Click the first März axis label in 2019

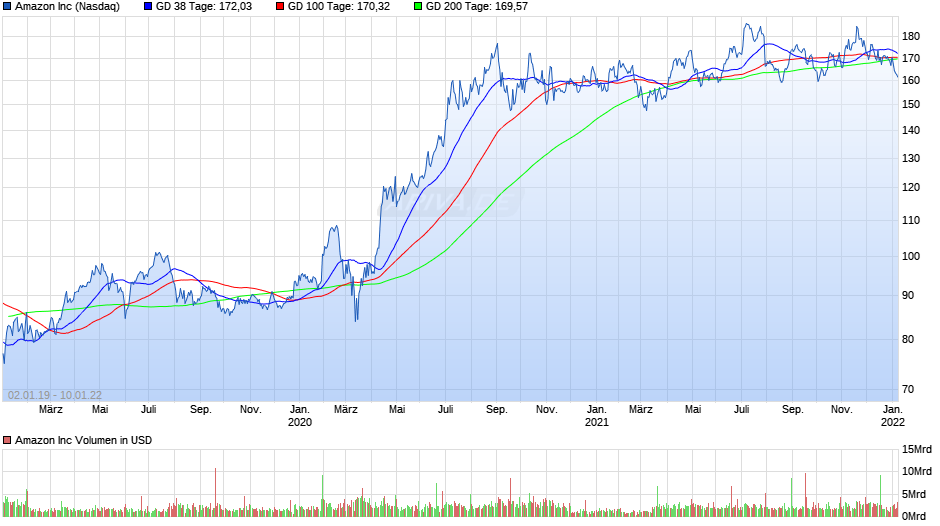[x=51, y=410]
